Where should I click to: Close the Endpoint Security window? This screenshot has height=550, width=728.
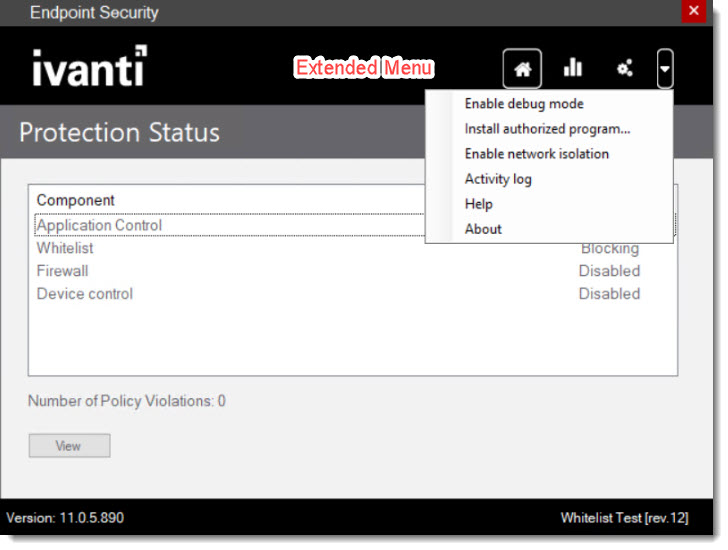click(692, 11)
